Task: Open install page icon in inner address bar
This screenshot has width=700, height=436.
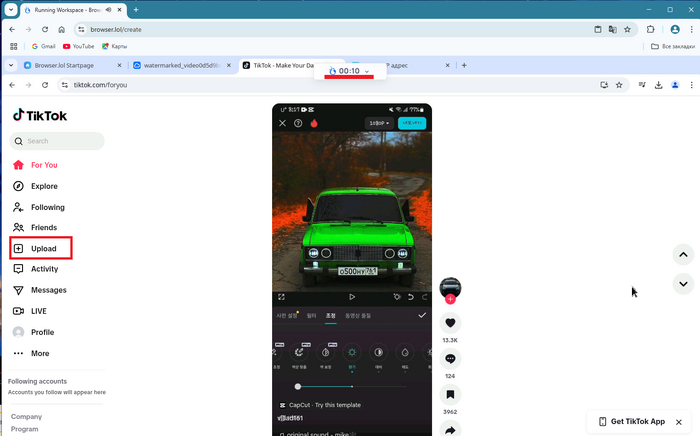Action: [604, 85]
